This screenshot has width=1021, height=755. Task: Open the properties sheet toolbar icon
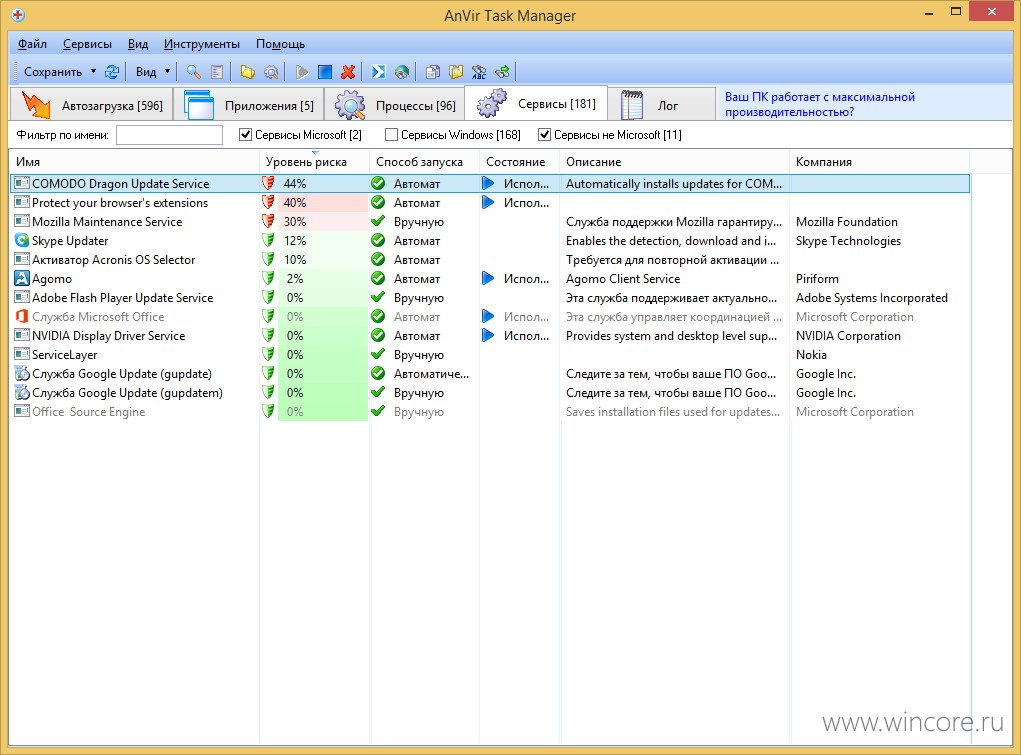pyautogui.click(x=217, y=72)
